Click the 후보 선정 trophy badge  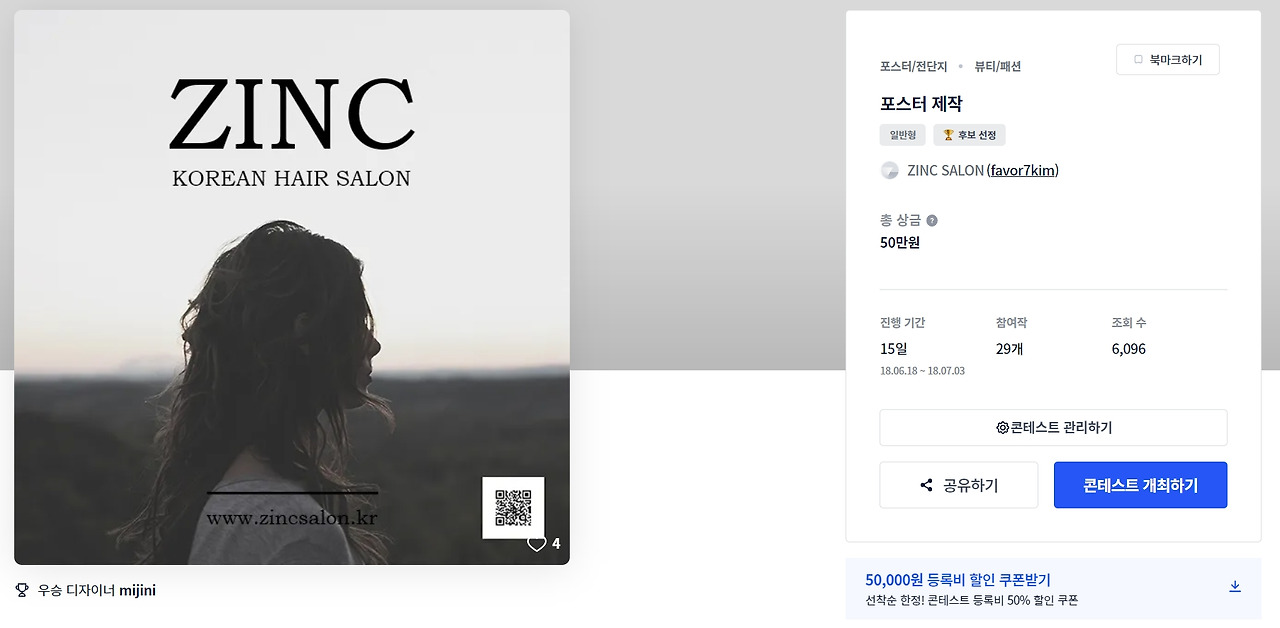969,135
